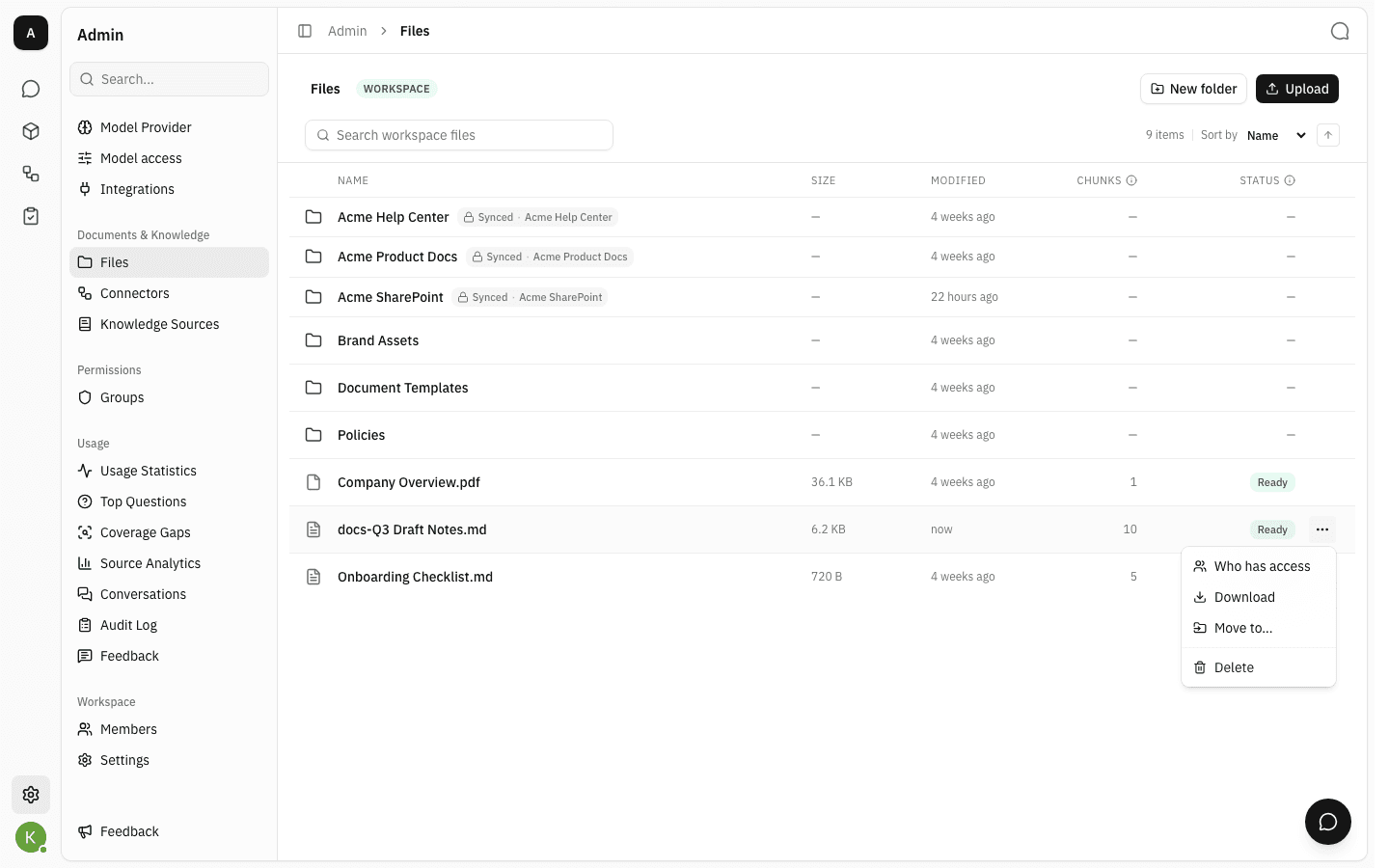This screenshot has width=1389, height=868.
Task: Click the Upload button
Action: [1297, 89]
